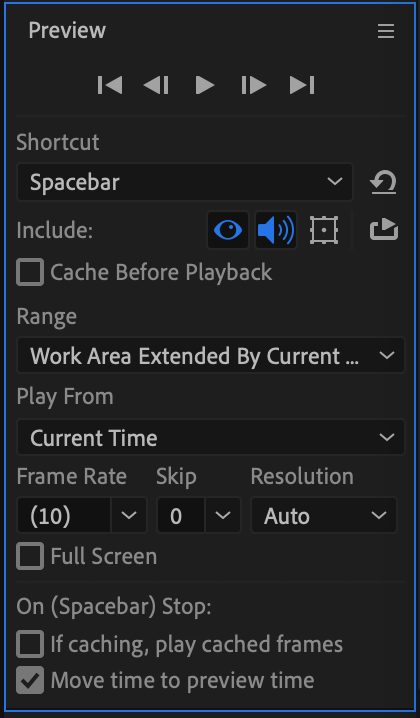Image resolution: width=420 pixels, height=718 pixels.
Task: Click the reset shortcut settings icon
Action: coord(383,182)
